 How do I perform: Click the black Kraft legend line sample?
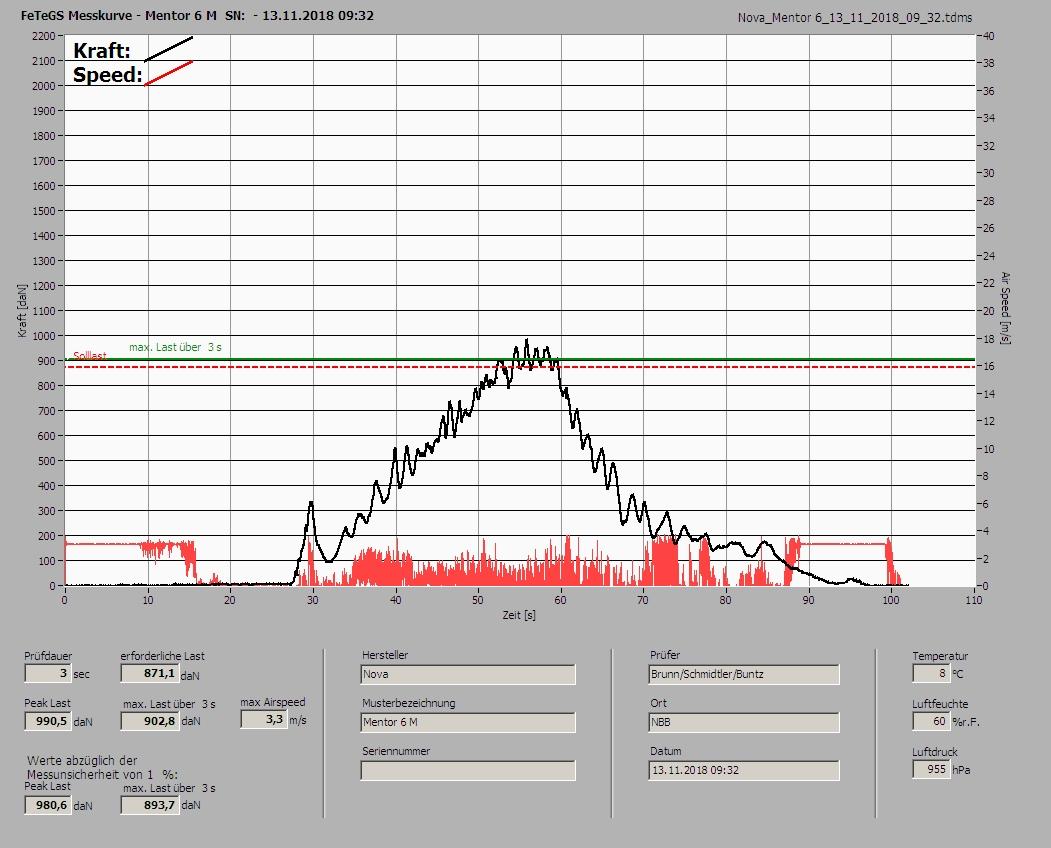click(168, 49)
